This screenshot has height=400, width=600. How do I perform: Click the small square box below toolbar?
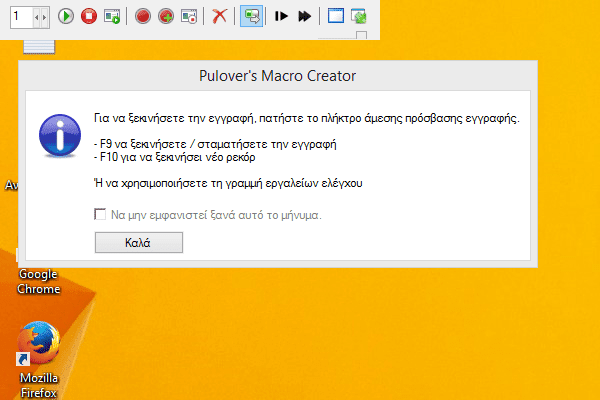(x=361, y=36)
